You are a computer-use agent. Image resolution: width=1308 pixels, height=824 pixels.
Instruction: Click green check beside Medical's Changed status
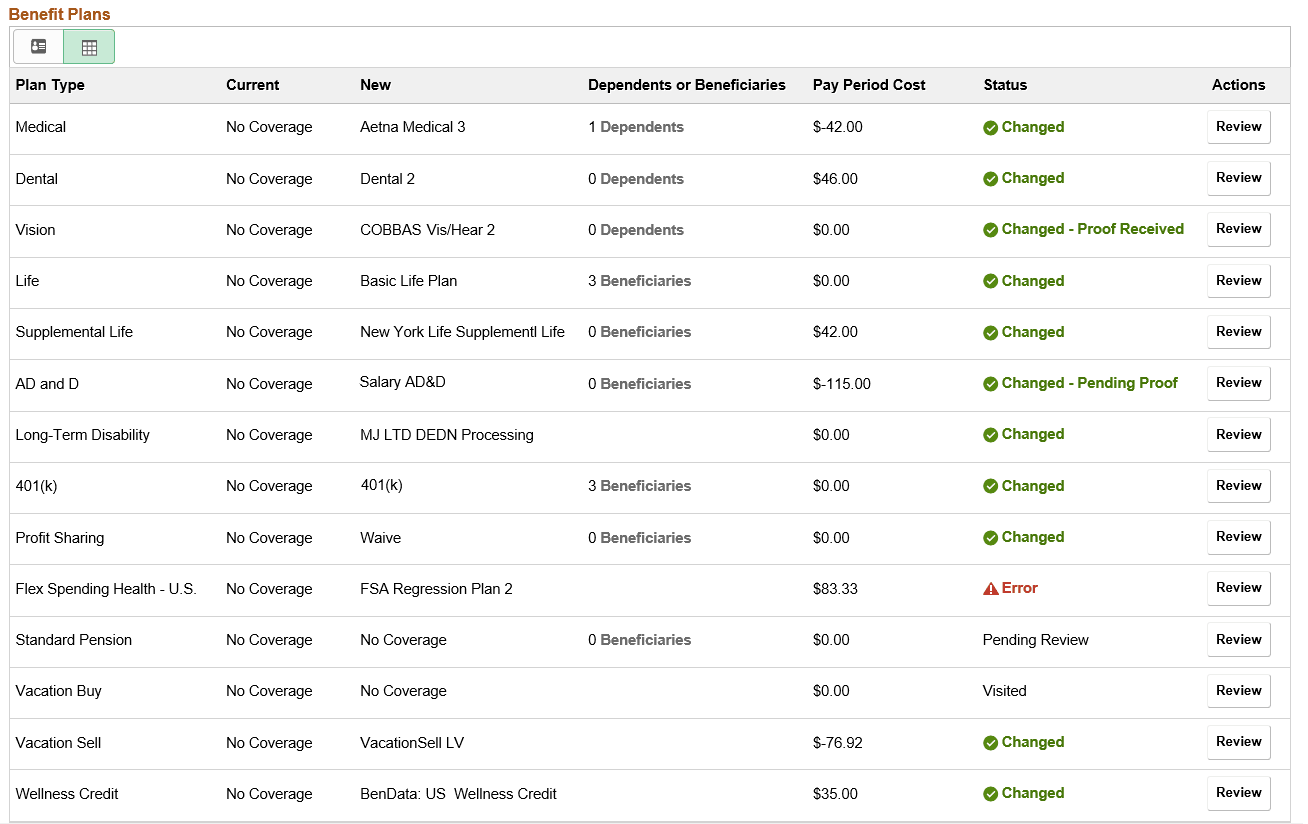coord(990,127)
